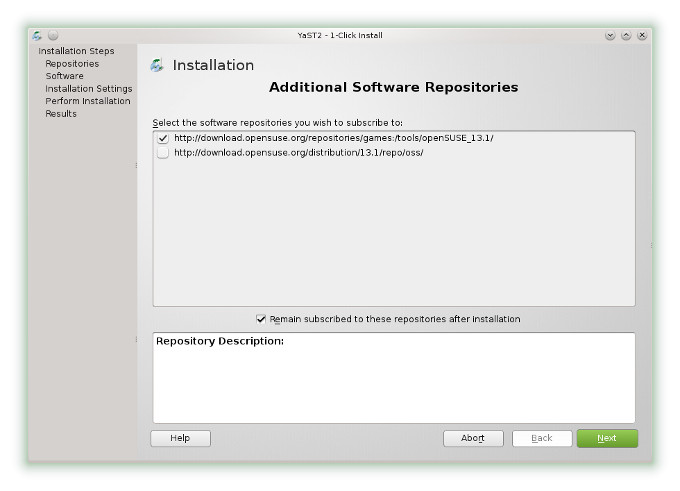Select the Results step in sidebar
This screenshot has width=680, height=491.
coord(61,114)
